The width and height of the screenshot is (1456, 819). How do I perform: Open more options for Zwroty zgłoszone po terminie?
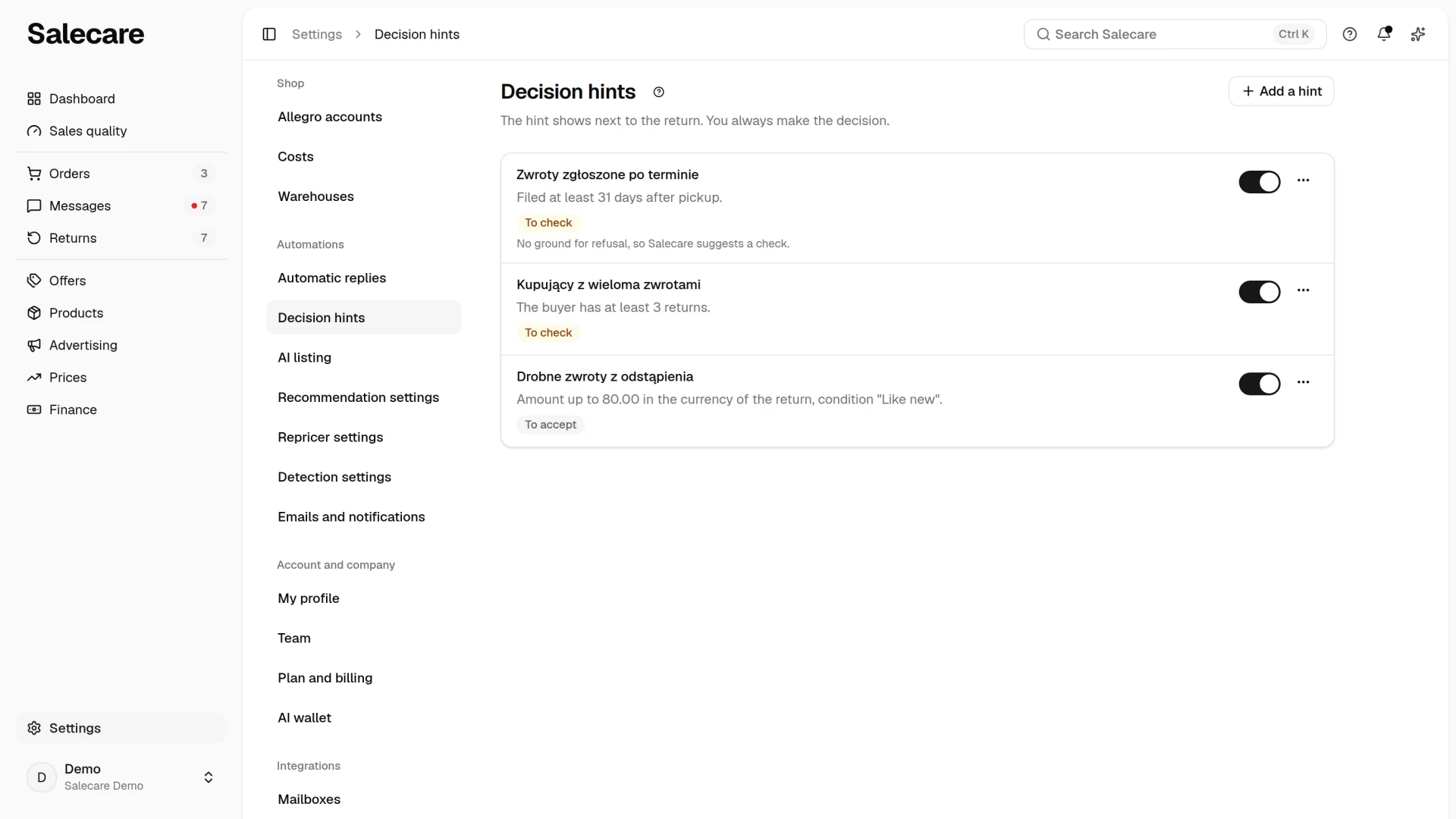tap(1304, 180)
